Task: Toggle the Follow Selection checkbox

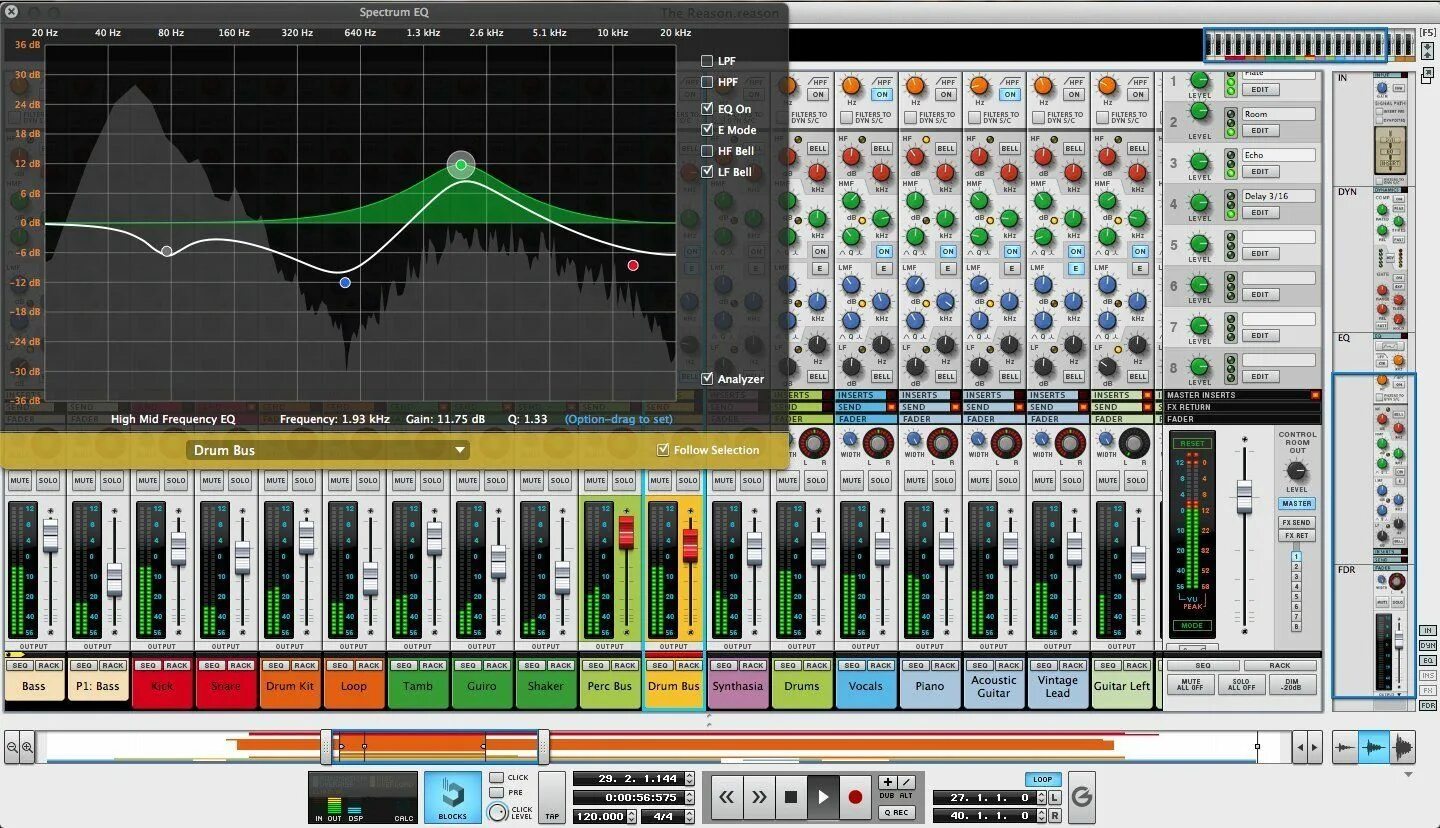Action: coord(662,450)
